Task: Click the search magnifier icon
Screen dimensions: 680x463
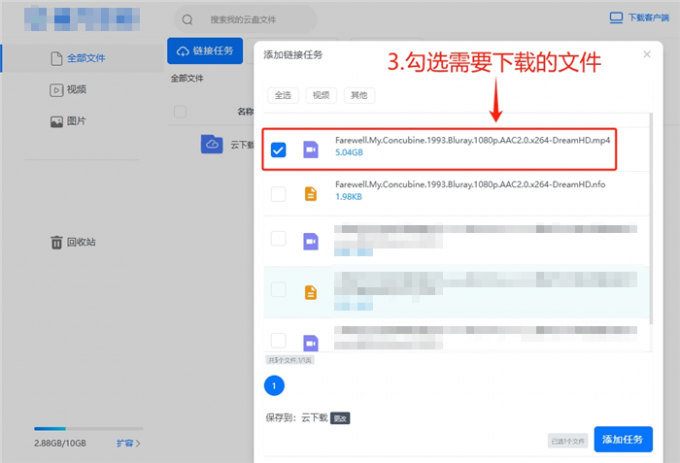Action: 187,20
